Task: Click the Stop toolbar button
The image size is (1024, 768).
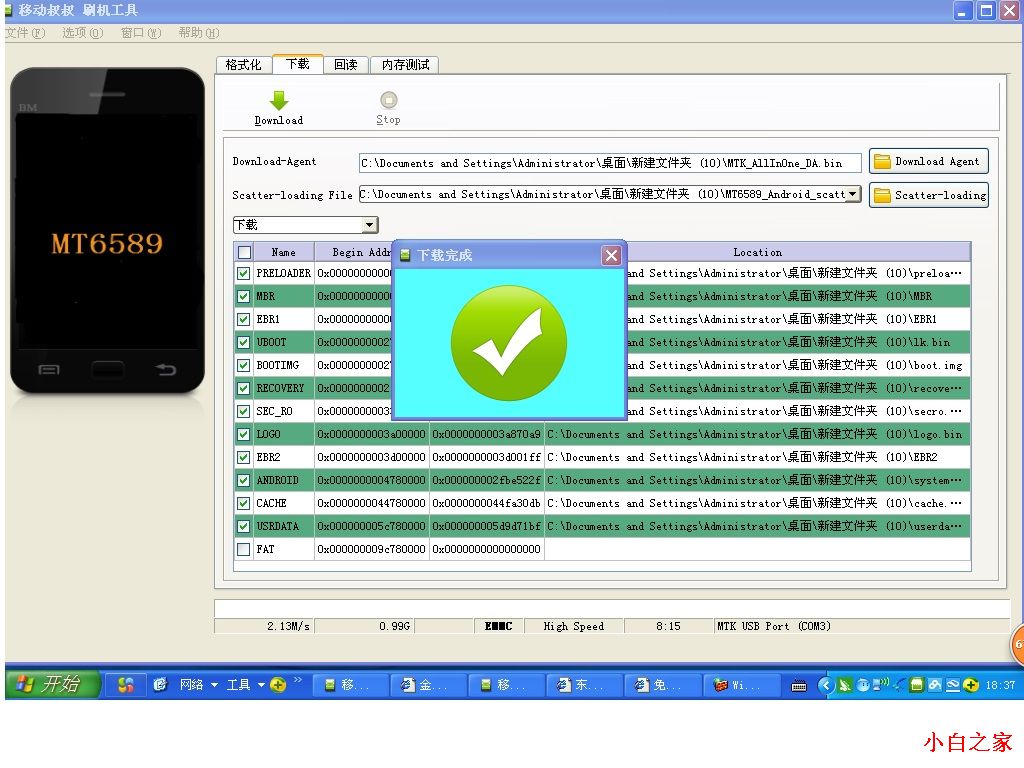Action: (x=389, y=108)
